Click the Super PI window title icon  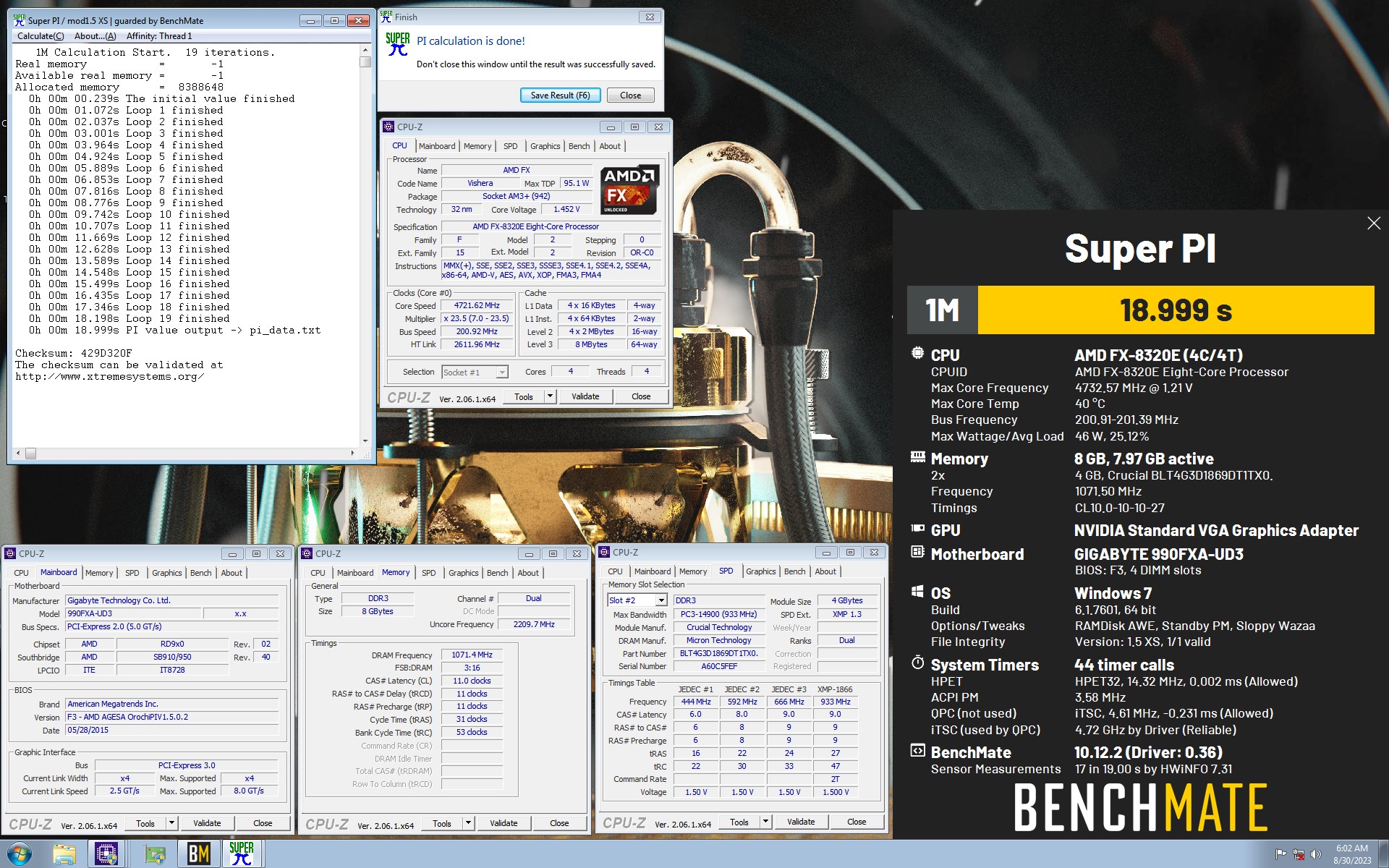(x=20, y=20)
